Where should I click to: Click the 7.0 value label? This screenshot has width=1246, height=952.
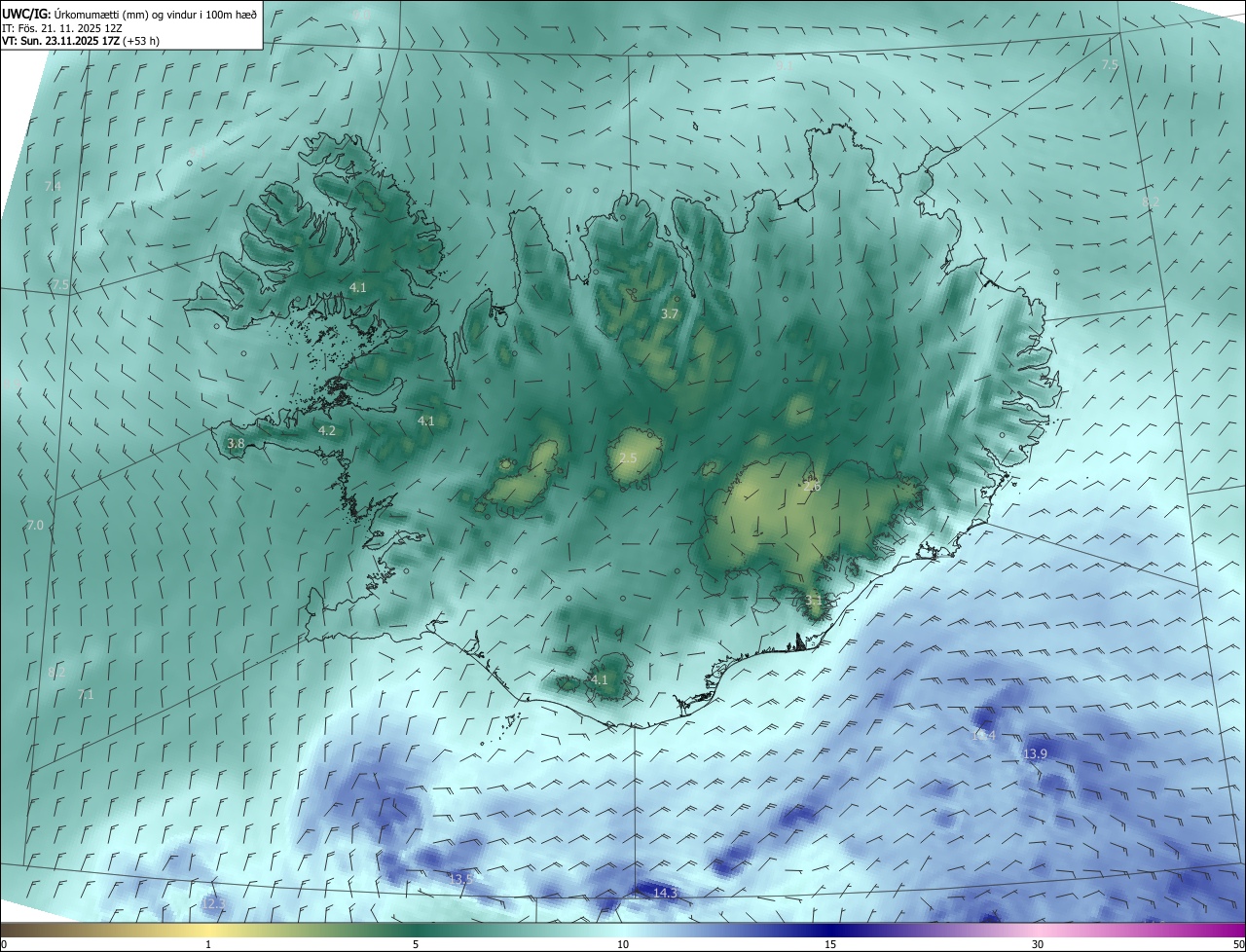35,525
